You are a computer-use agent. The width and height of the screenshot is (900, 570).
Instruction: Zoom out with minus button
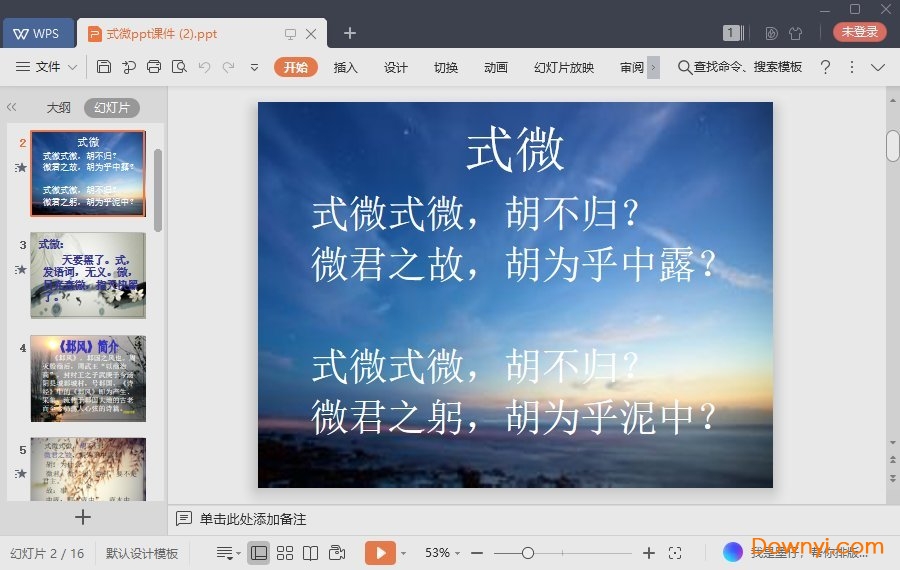[x=477, y=553]
